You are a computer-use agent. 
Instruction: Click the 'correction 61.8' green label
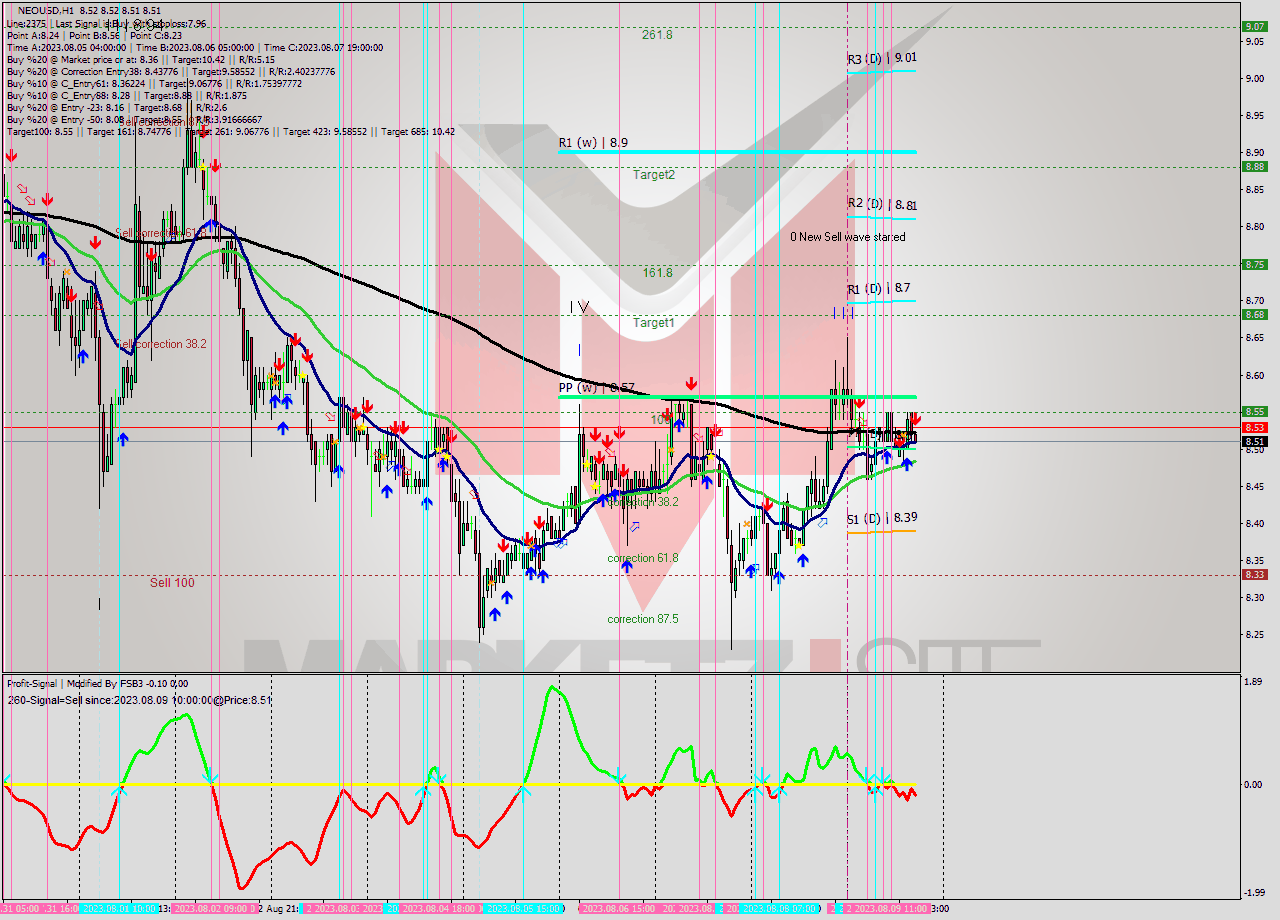643,558
